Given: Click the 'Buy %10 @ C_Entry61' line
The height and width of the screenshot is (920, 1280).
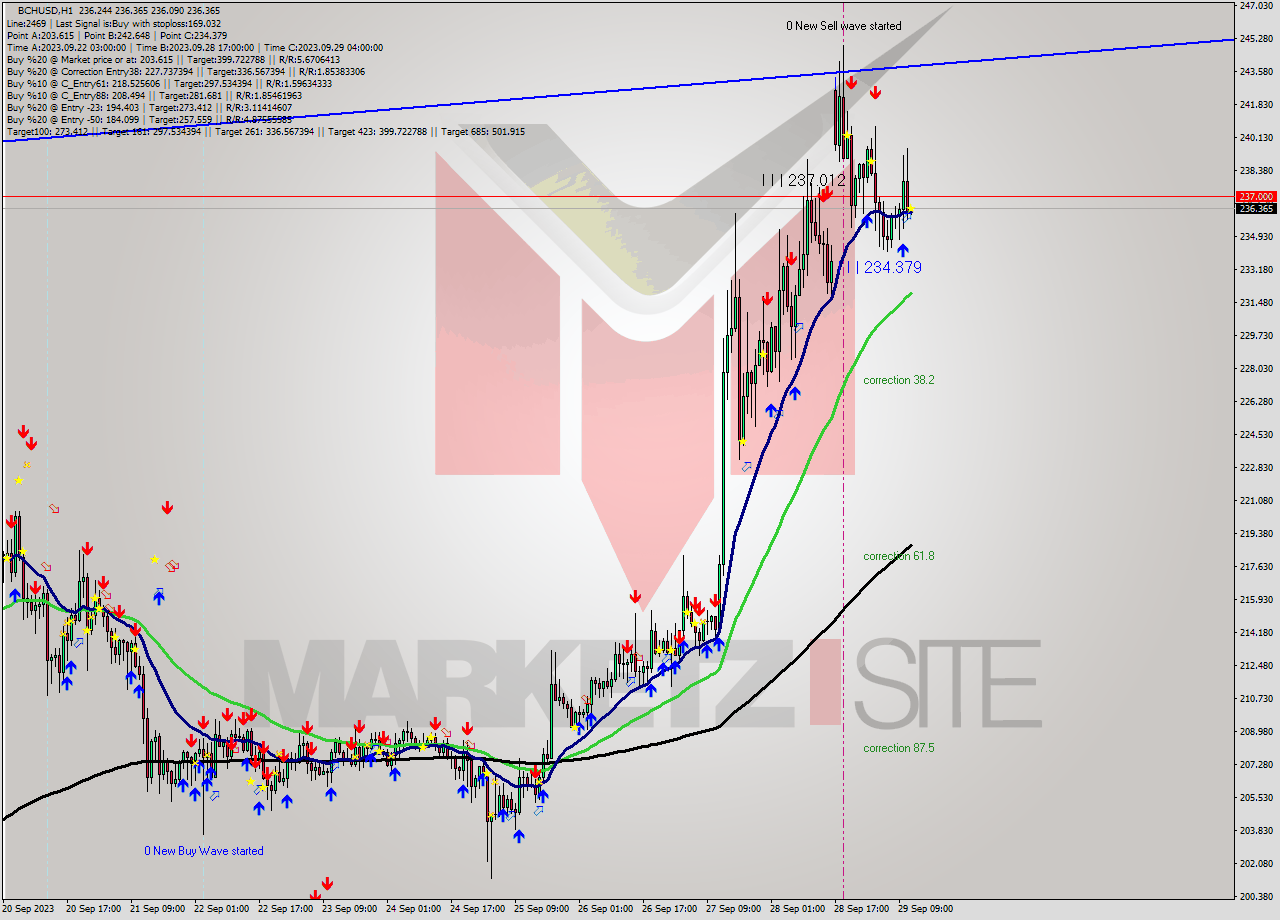Looking at the screenshot, I should click(169, 83).
